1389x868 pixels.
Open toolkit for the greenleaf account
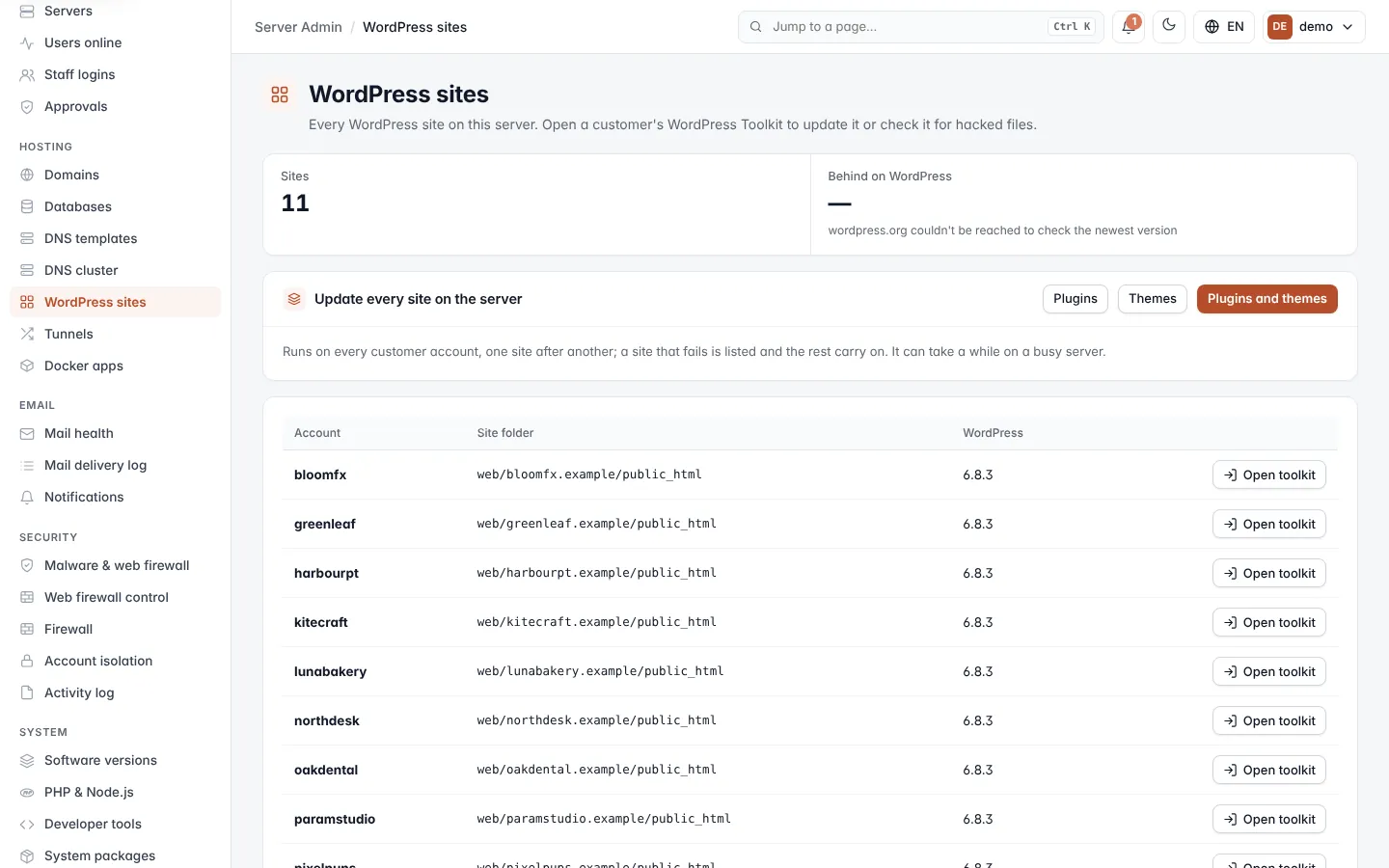point(1269,524)
